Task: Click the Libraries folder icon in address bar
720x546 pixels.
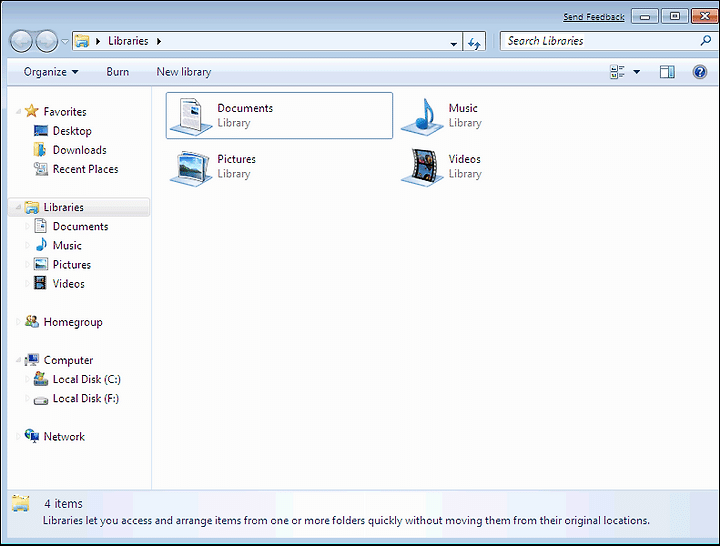Action: tap(82, 41)
